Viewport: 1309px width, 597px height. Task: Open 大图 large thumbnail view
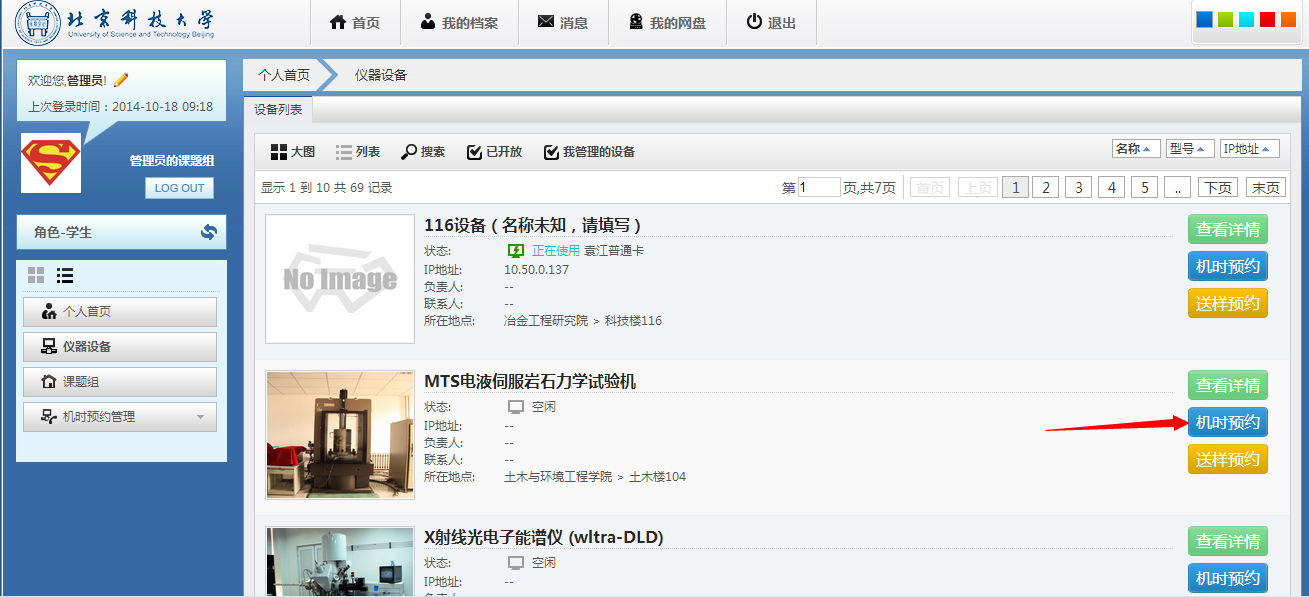click(292, 152)
